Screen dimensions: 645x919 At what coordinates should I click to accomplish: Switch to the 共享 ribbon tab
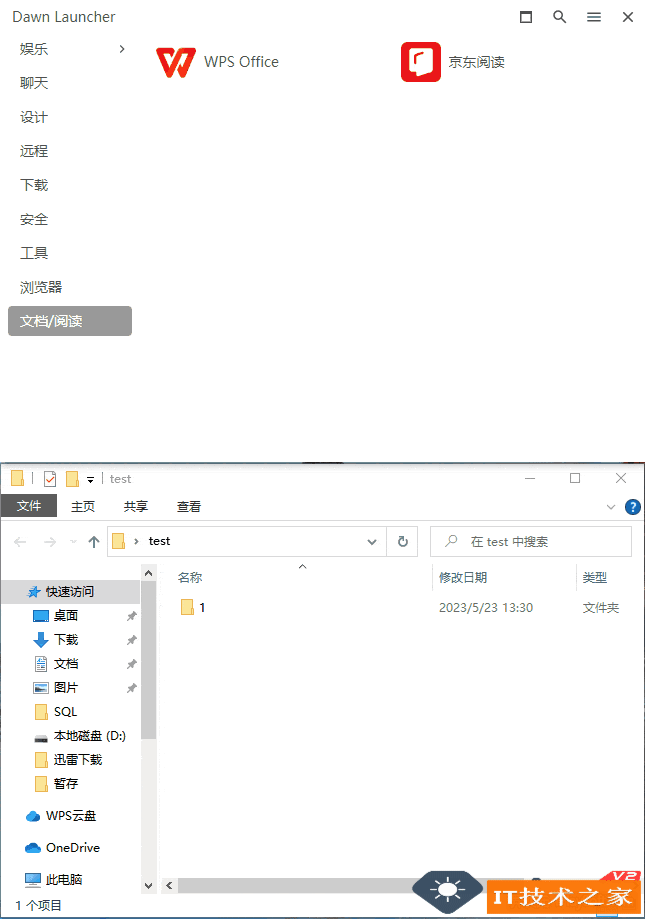click(x=135, y=506)
